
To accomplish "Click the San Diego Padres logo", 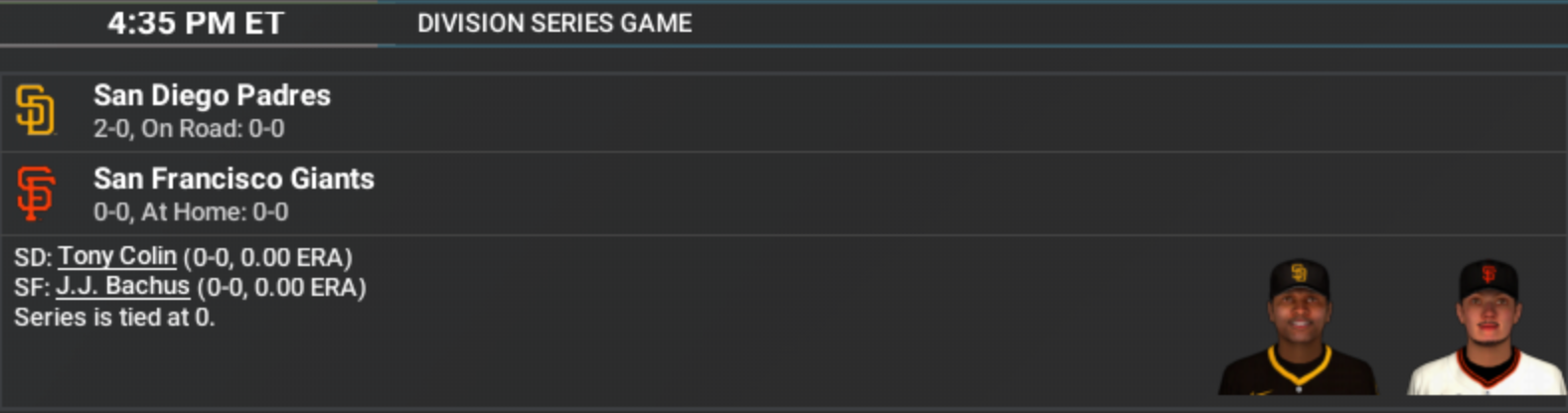I will click(x=36, y=110).
